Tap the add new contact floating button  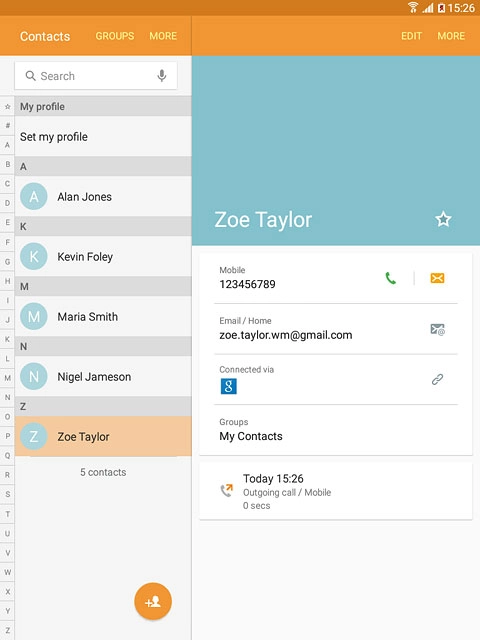click(x=153, y=601)
